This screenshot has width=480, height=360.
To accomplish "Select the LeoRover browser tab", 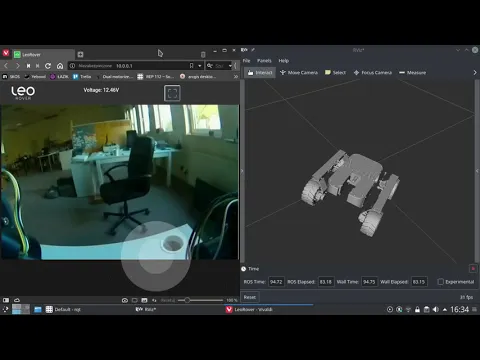I will 43,54.
